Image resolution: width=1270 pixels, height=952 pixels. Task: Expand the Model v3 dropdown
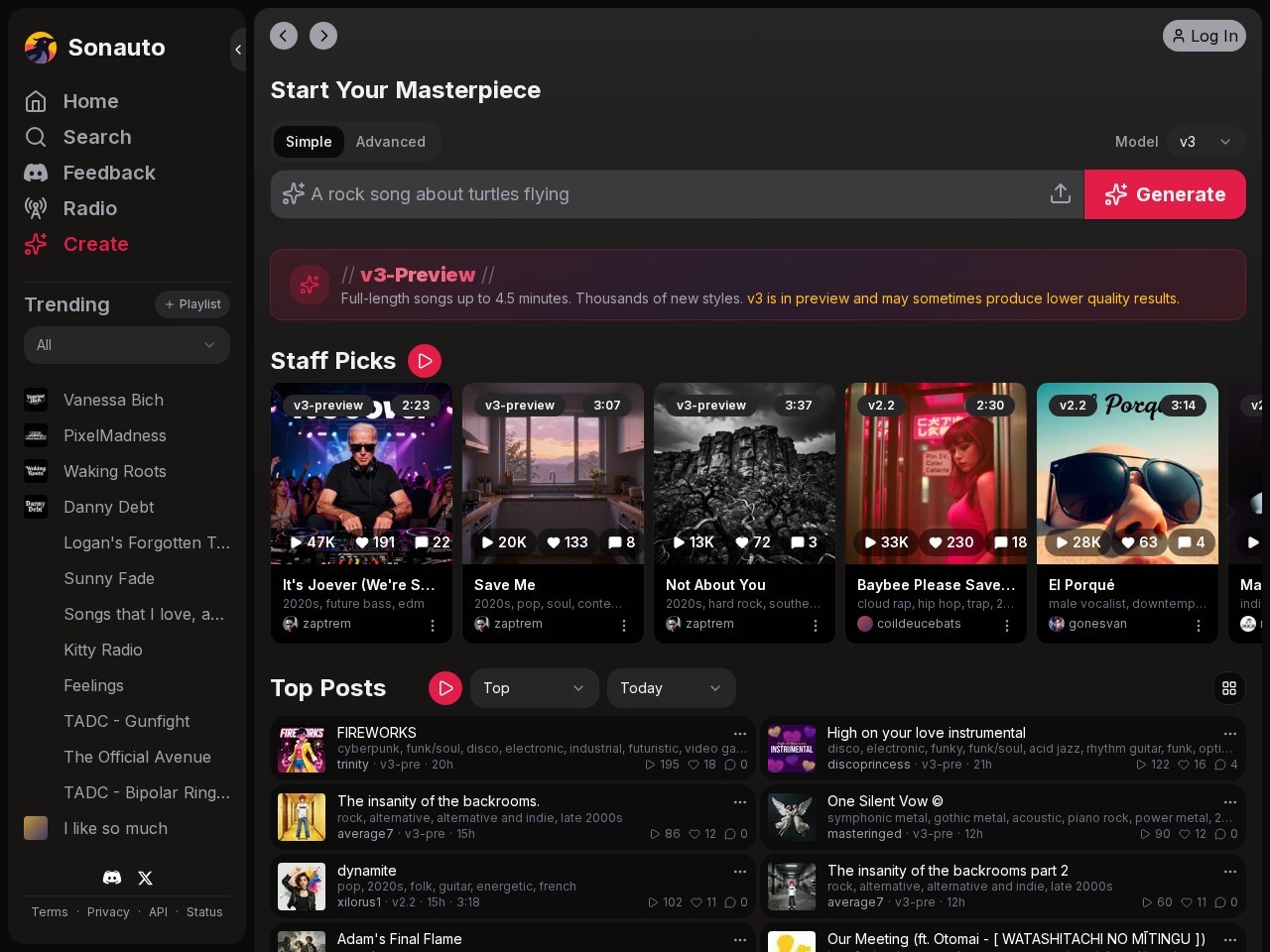click(1206, 142)
